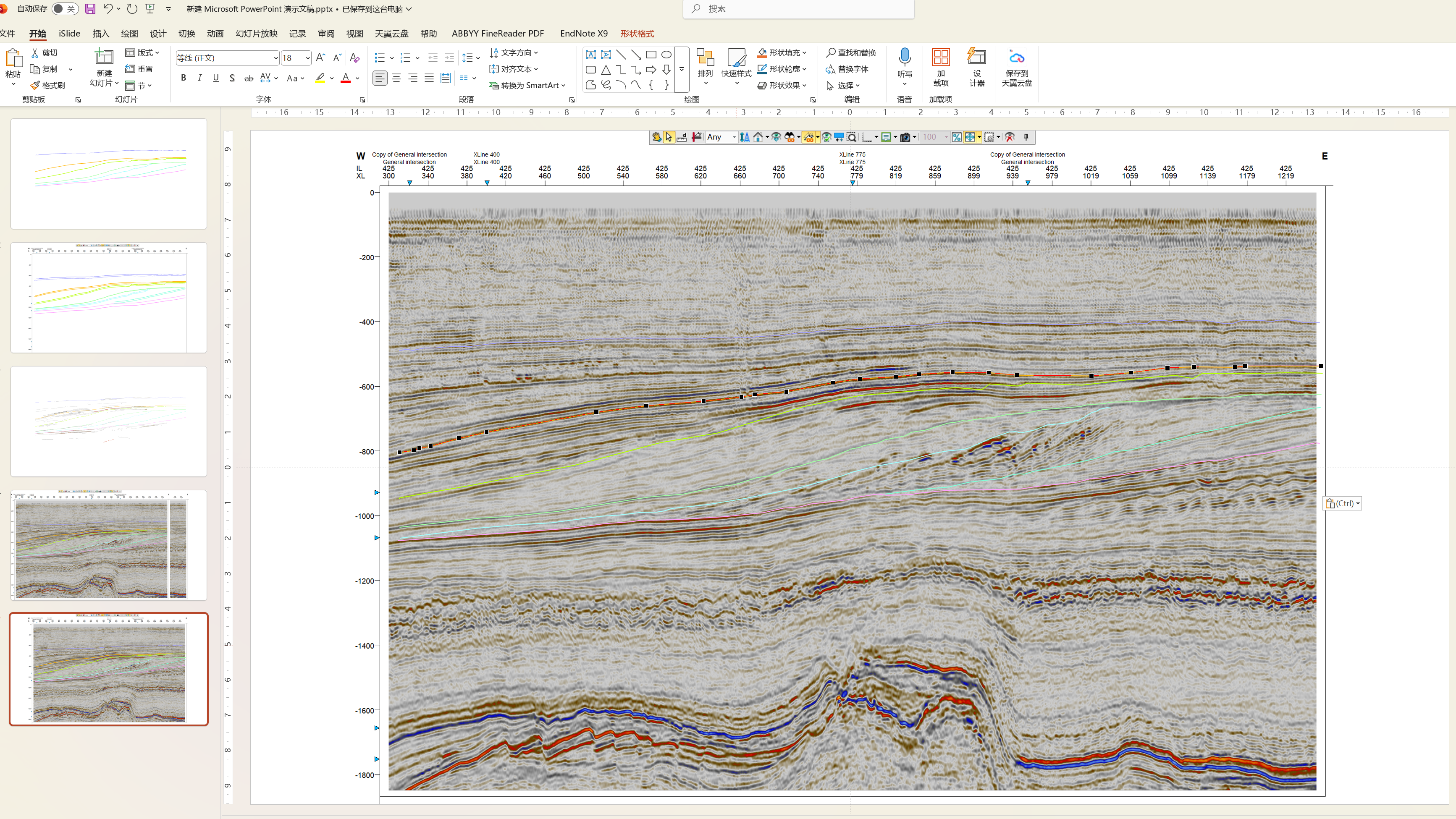The height and width of the screenshot is (819, 1456).
Task: Open the font size dropdown
Action: 307,58
